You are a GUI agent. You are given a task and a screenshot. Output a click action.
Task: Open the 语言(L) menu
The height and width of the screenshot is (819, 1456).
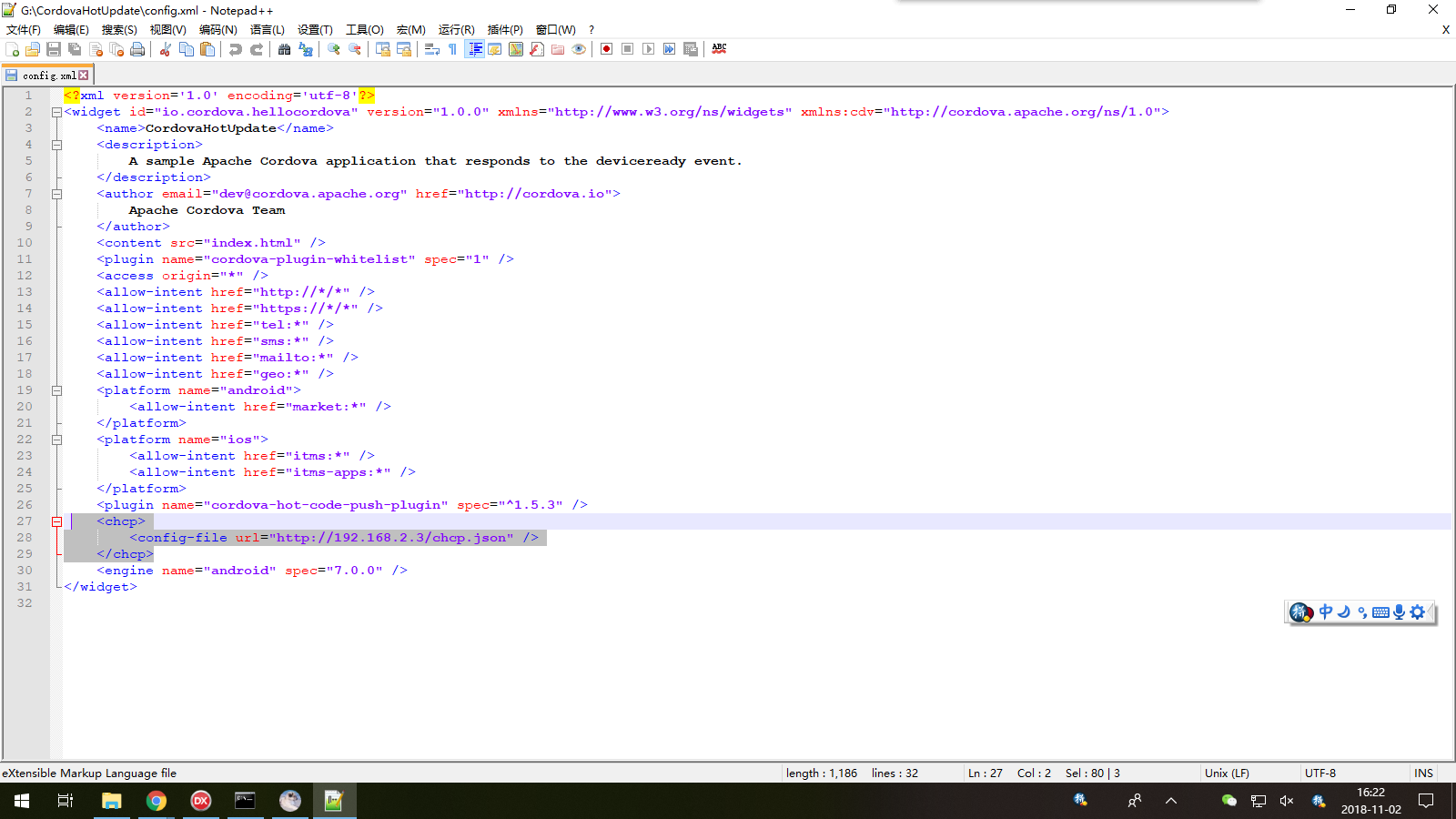(x=268, y=30)
